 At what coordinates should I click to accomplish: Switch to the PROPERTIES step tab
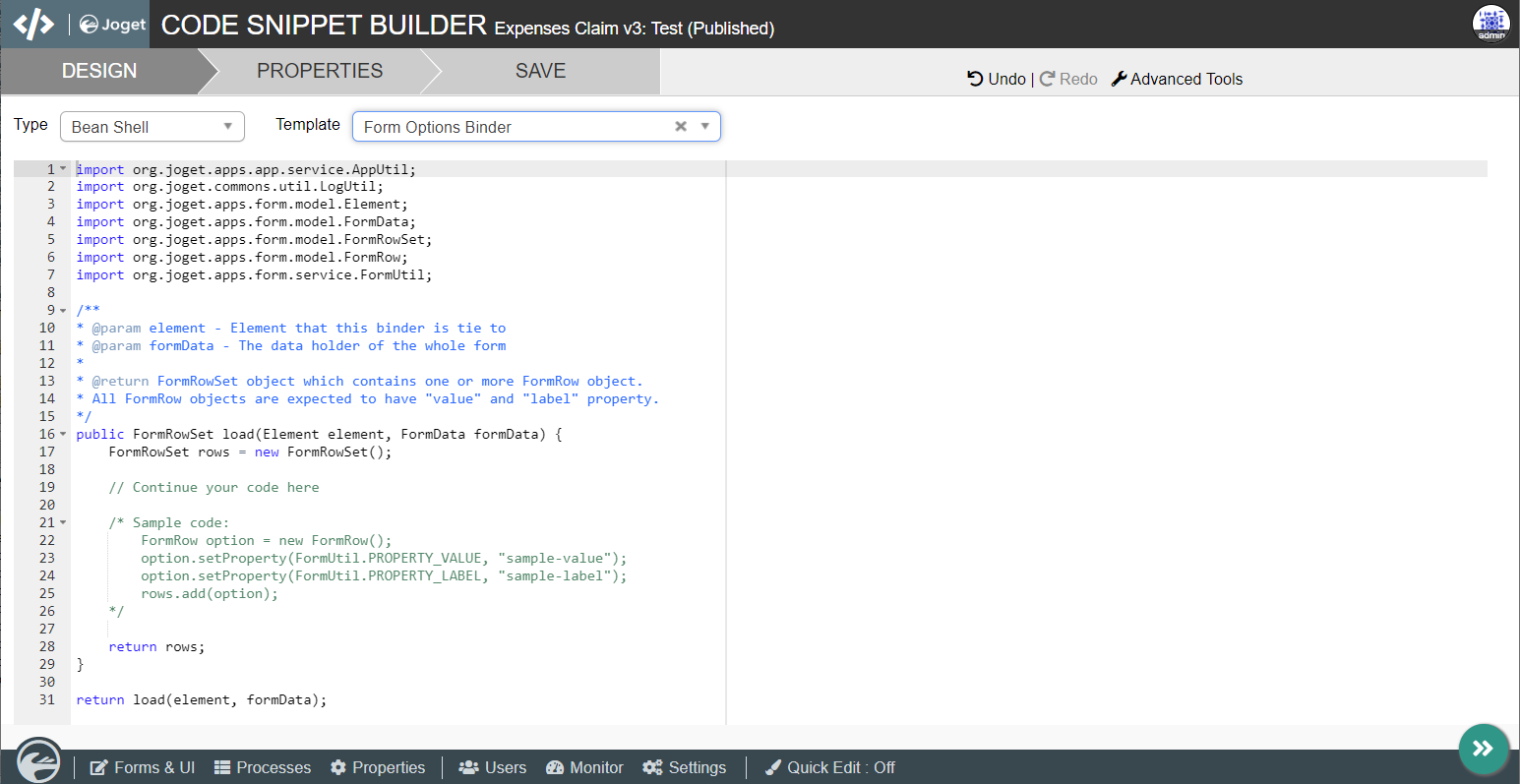click(320, 71)
